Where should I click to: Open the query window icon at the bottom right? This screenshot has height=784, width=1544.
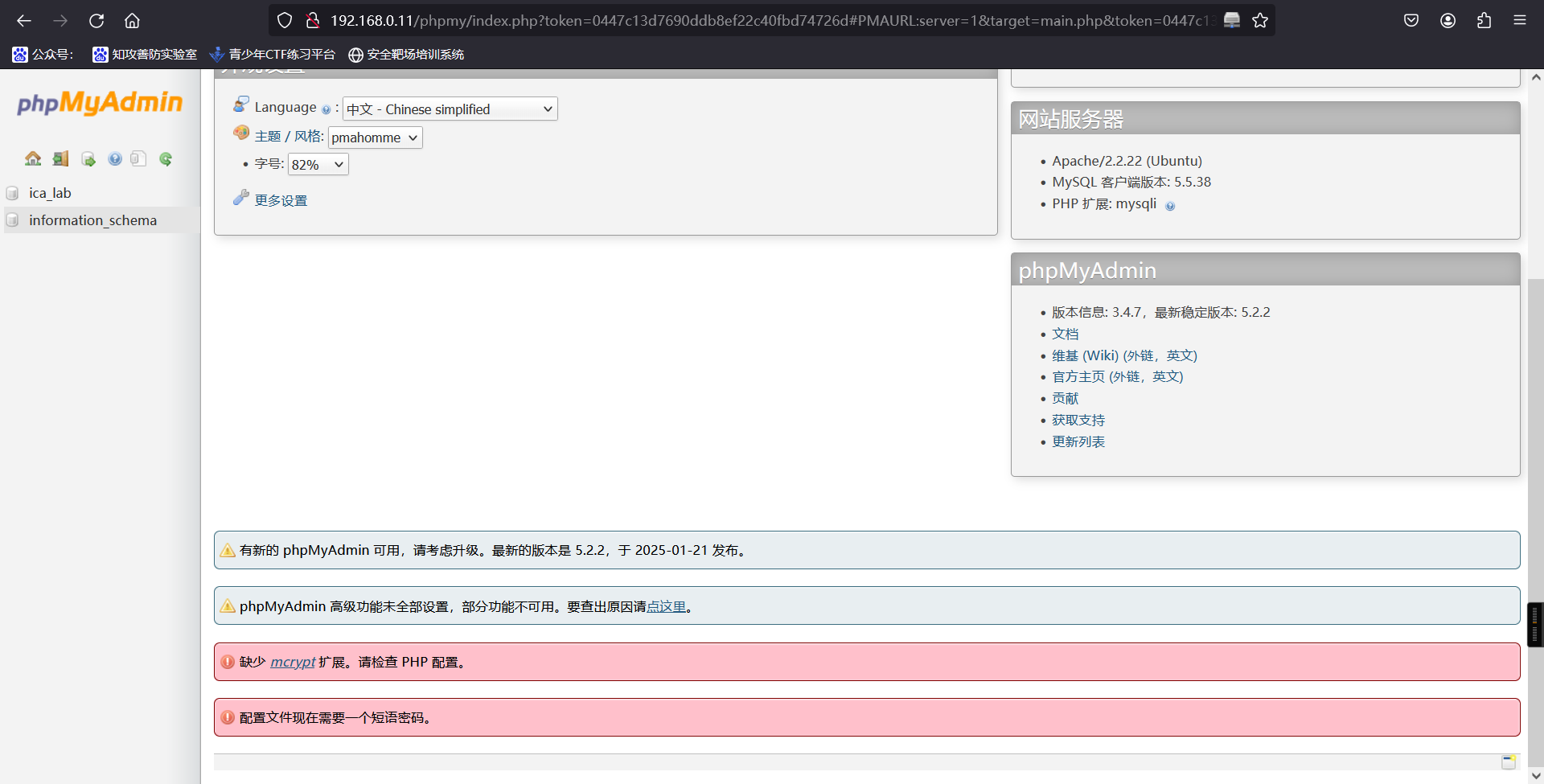point(1509,761)
